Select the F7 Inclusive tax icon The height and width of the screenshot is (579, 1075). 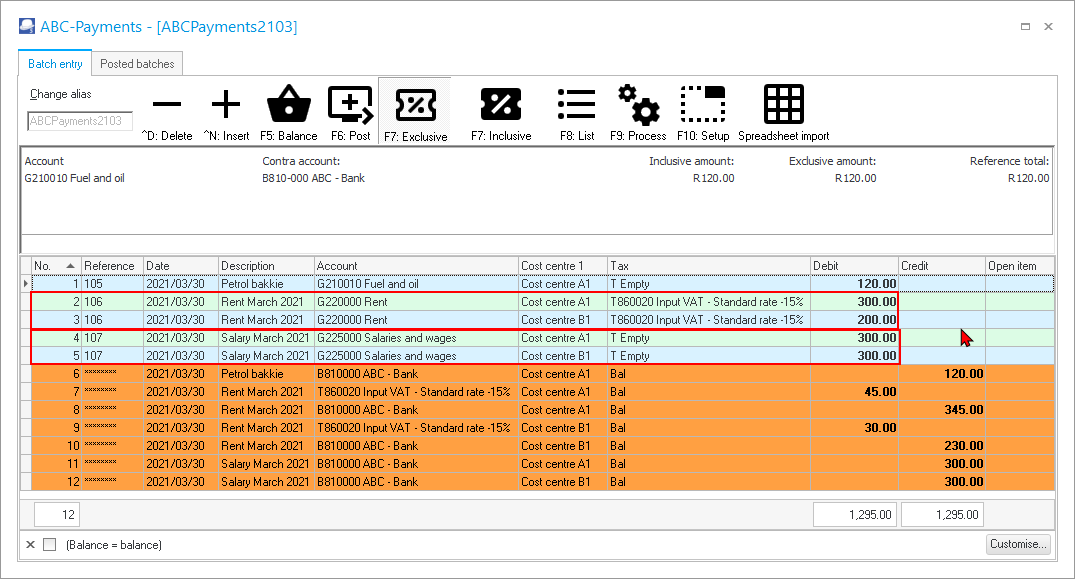click(501, 105)
